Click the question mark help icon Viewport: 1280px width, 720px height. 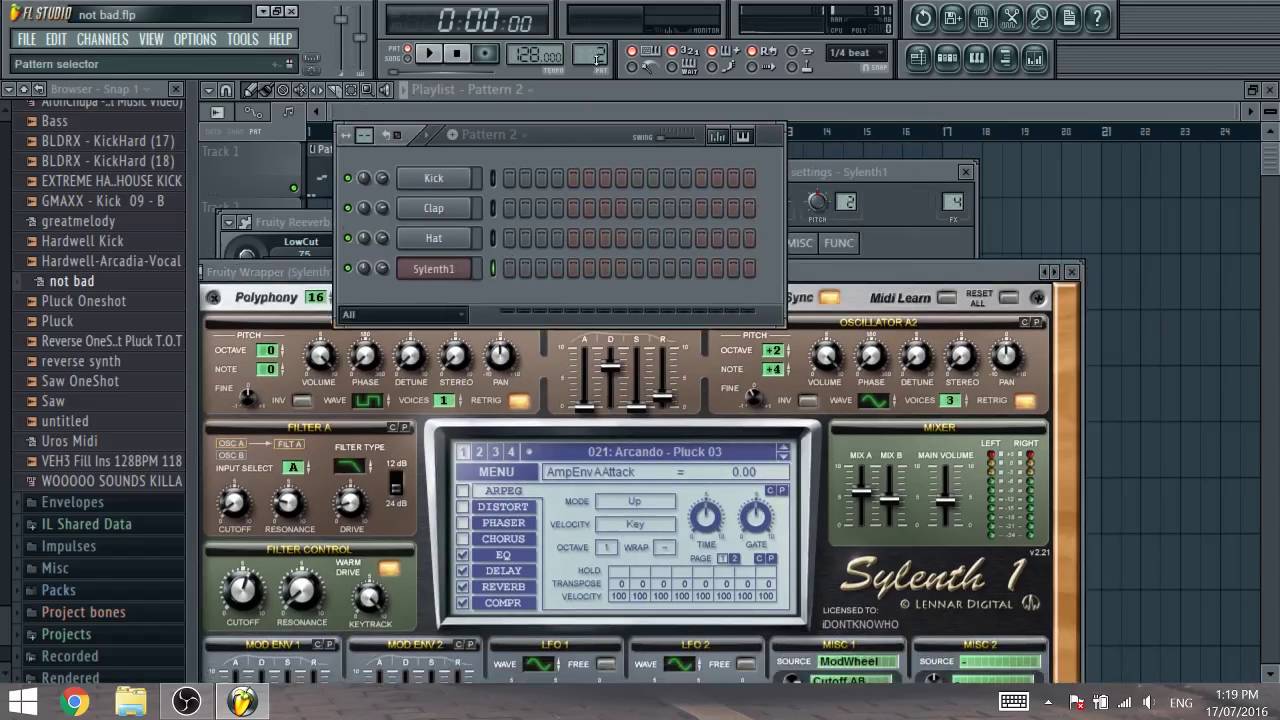click(x=1097, y=17)
